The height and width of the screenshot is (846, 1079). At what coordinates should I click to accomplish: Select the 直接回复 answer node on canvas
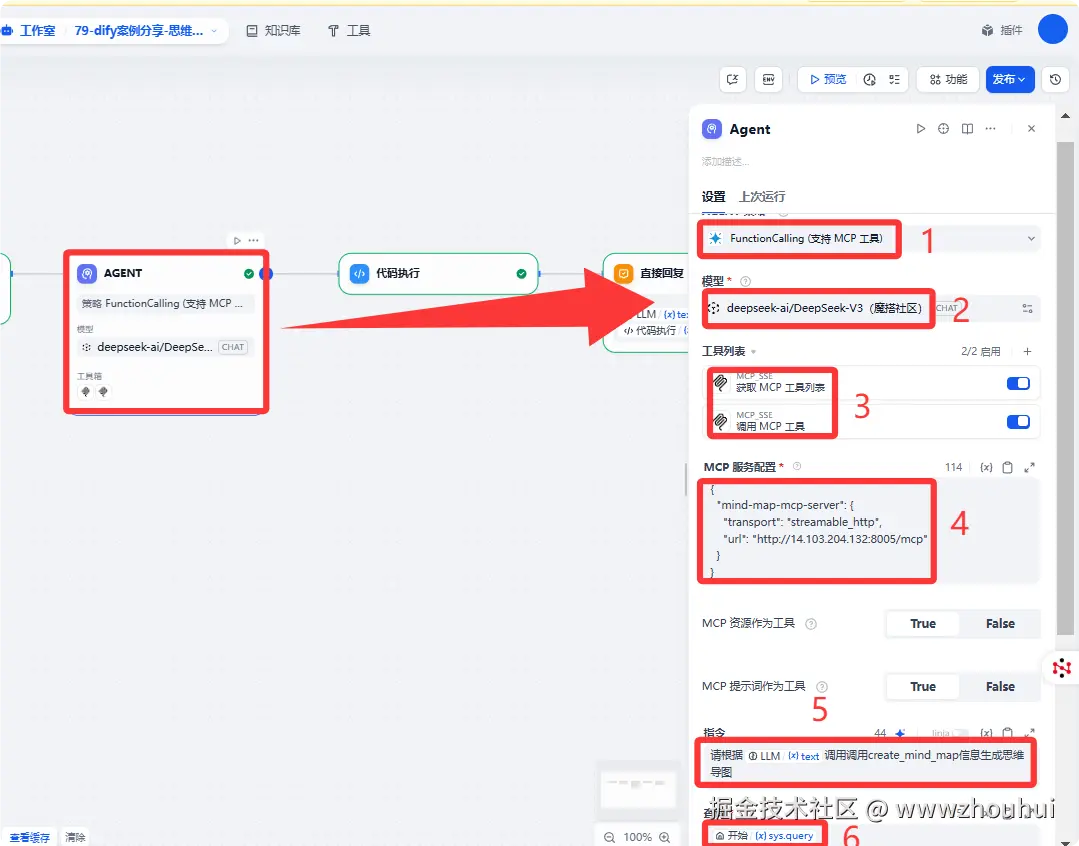(647, 303)
